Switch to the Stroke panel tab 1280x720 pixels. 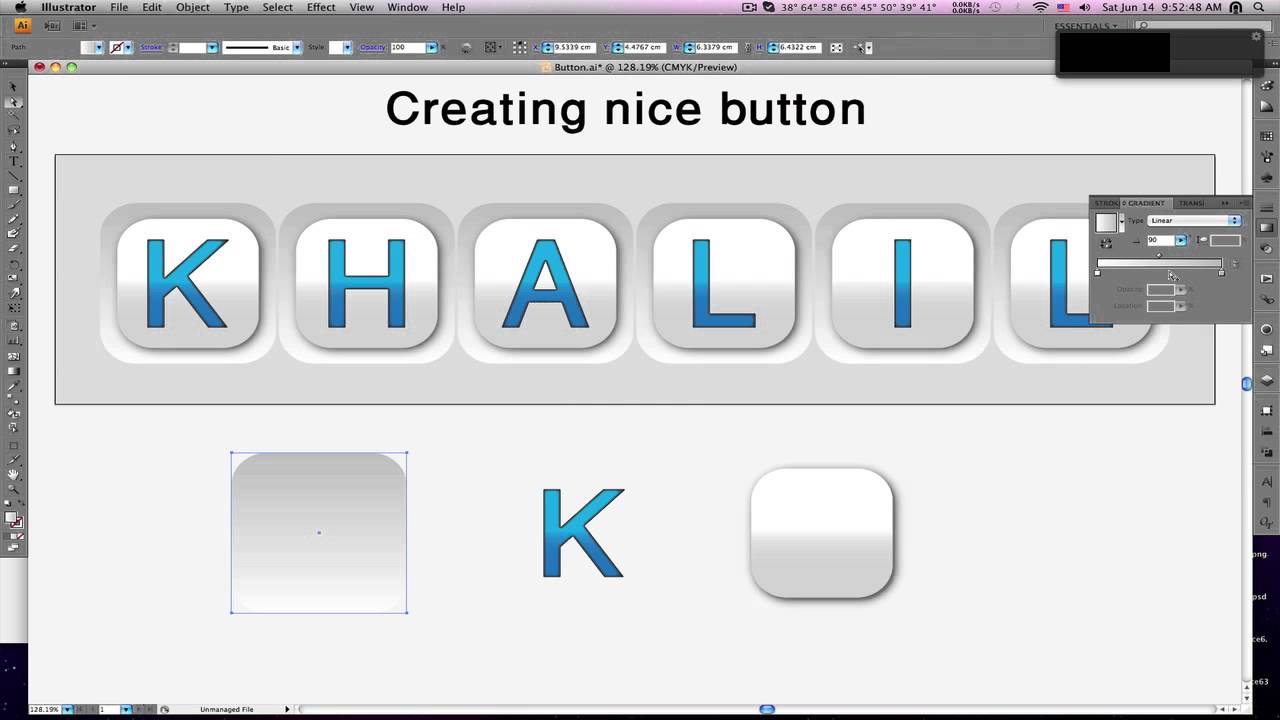[1106, 203]
